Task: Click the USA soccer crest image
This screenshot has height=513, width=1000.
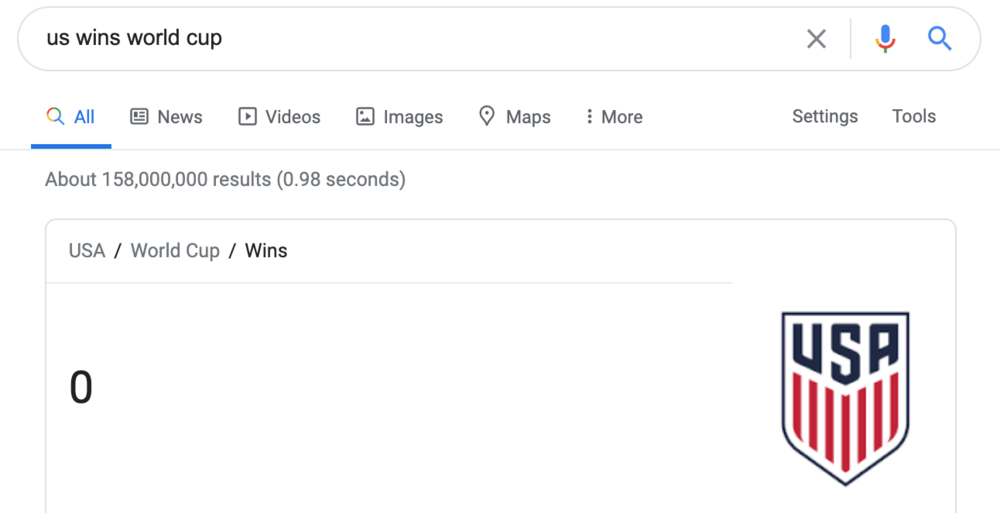Action: pyautogui.click(x=845, y=397)
